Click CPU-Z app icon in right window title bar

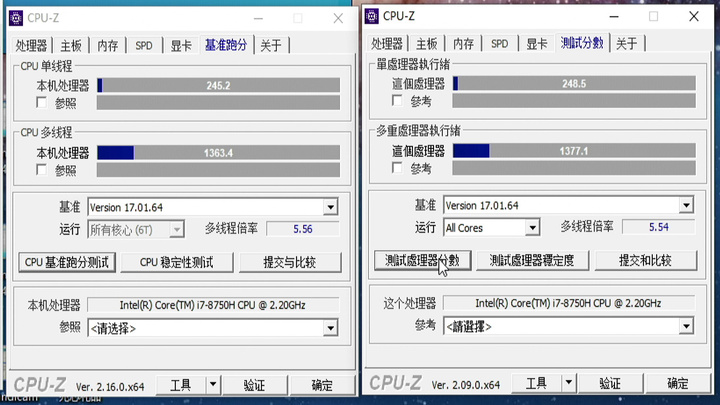(x=371, y=16)
